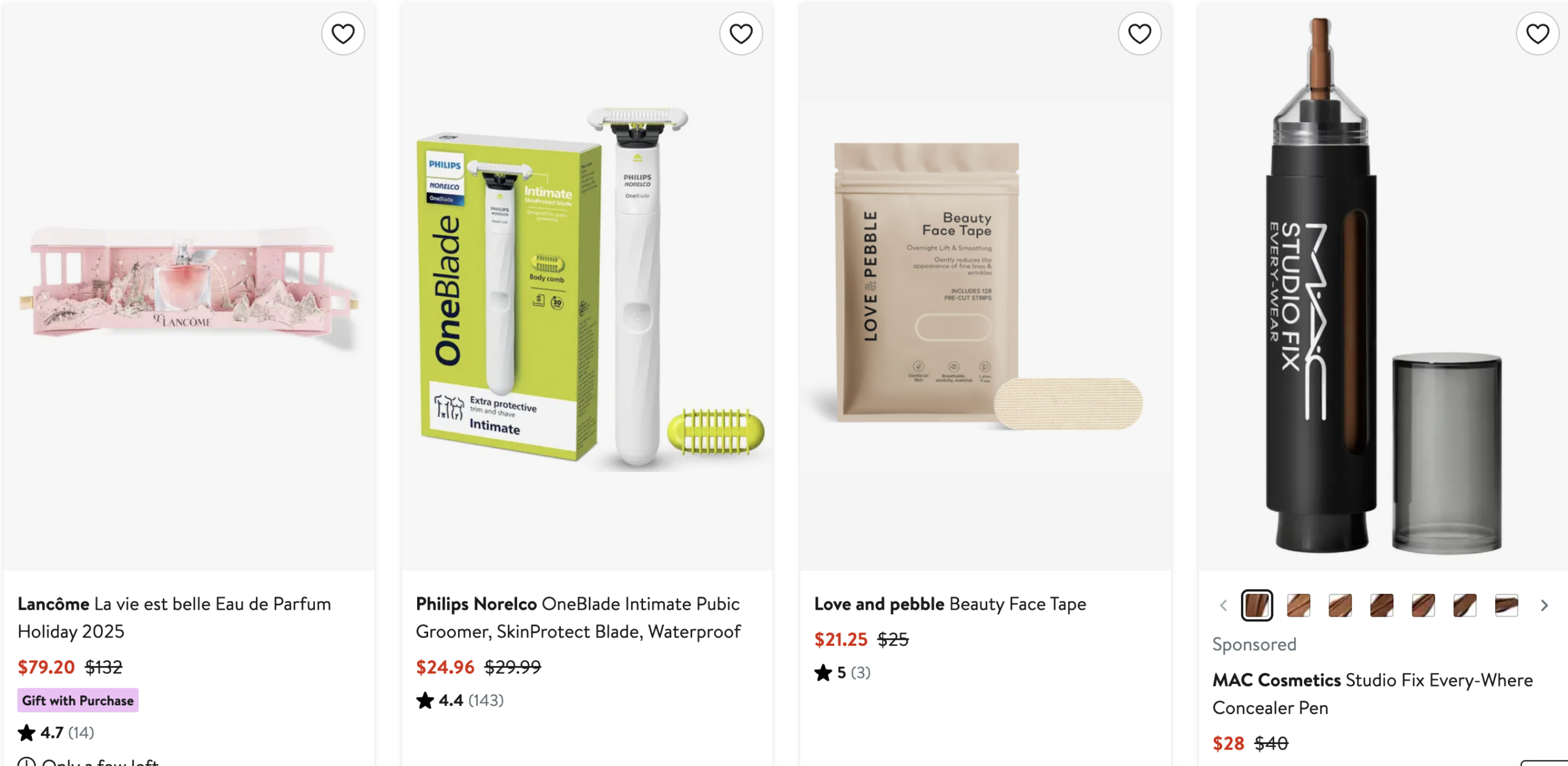
Task: Click the Gift with Purchase badge
Action: click(x=78, y=700)
